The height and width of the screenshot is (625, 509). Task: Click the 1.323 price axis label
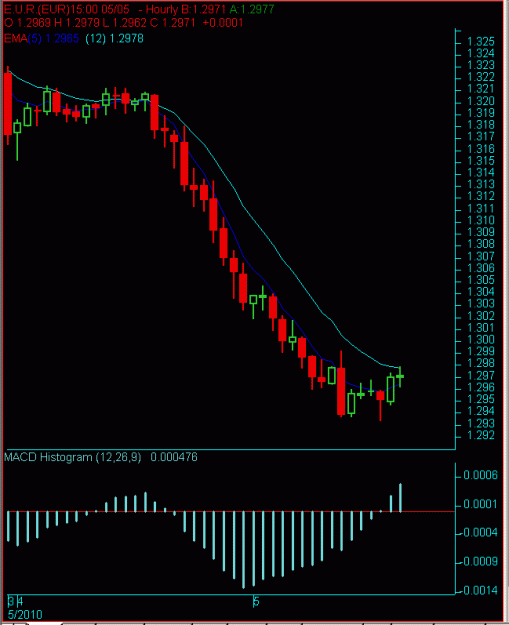(x=480, y=65)
